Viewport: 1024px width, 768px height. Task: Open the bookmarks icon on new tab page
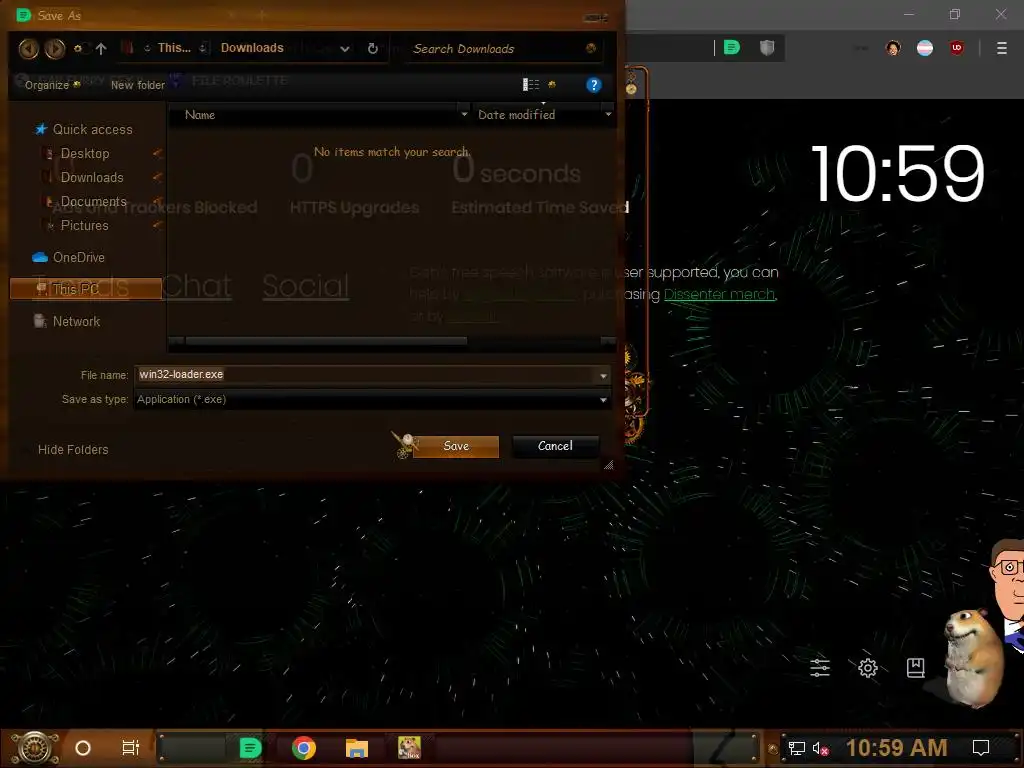916,667
